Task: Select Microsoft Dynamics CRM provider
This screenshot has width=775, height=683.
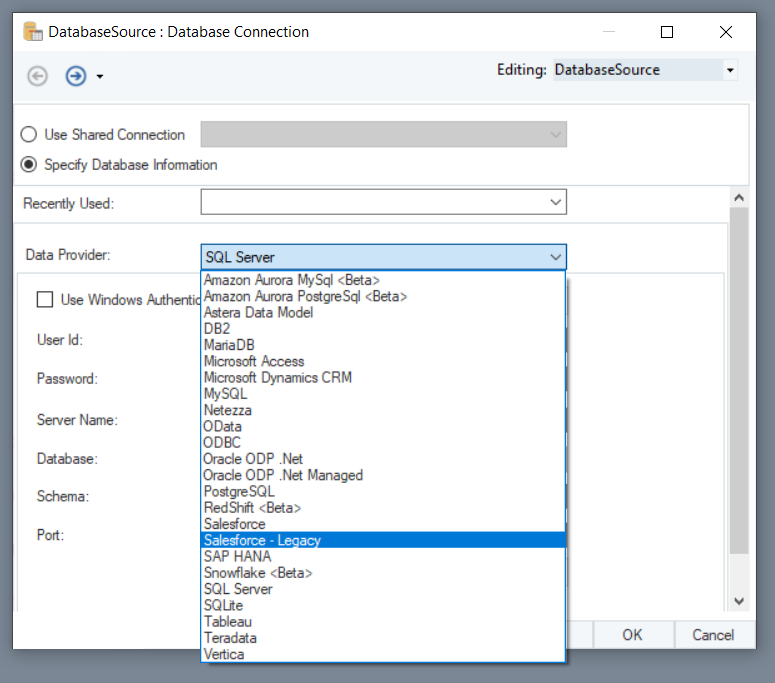Action: click(x=278, y=378)
